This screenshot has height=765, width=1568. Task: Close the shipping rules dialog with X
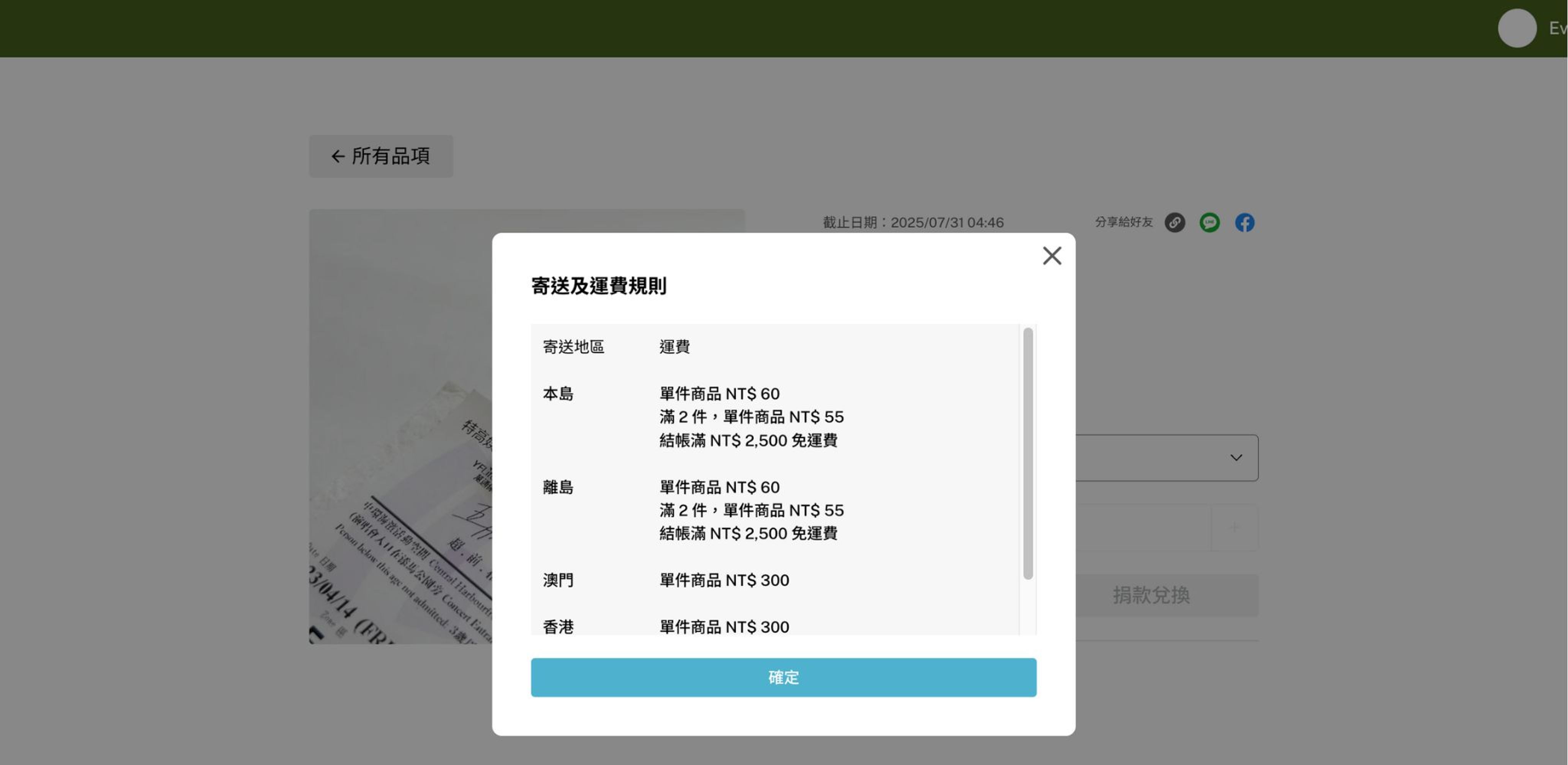point(1052,256)
